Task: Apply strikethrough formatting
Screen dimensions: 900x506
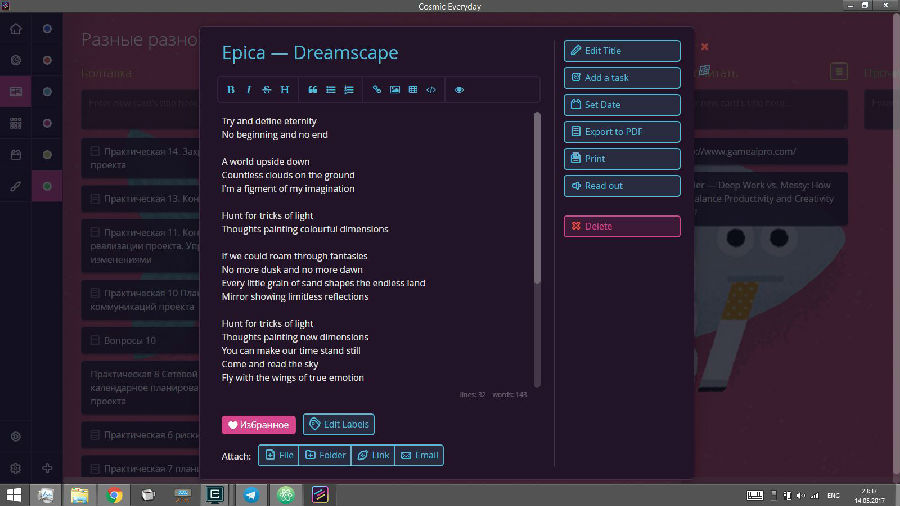Action: point(266,90)
